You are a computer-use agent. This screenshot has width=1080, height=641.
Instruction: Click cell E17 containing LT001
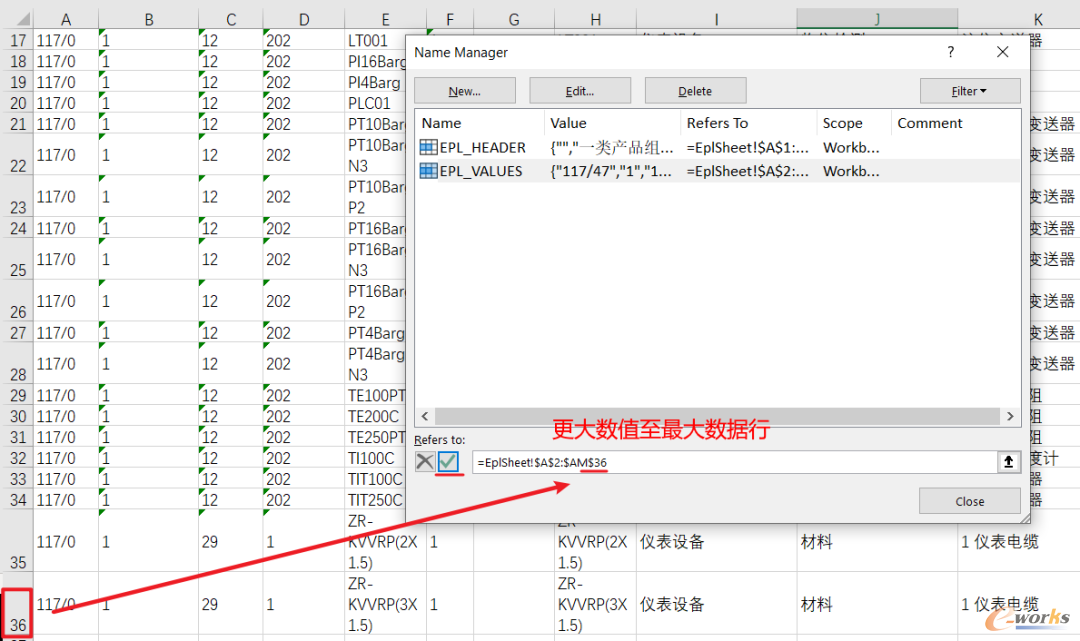376,40
